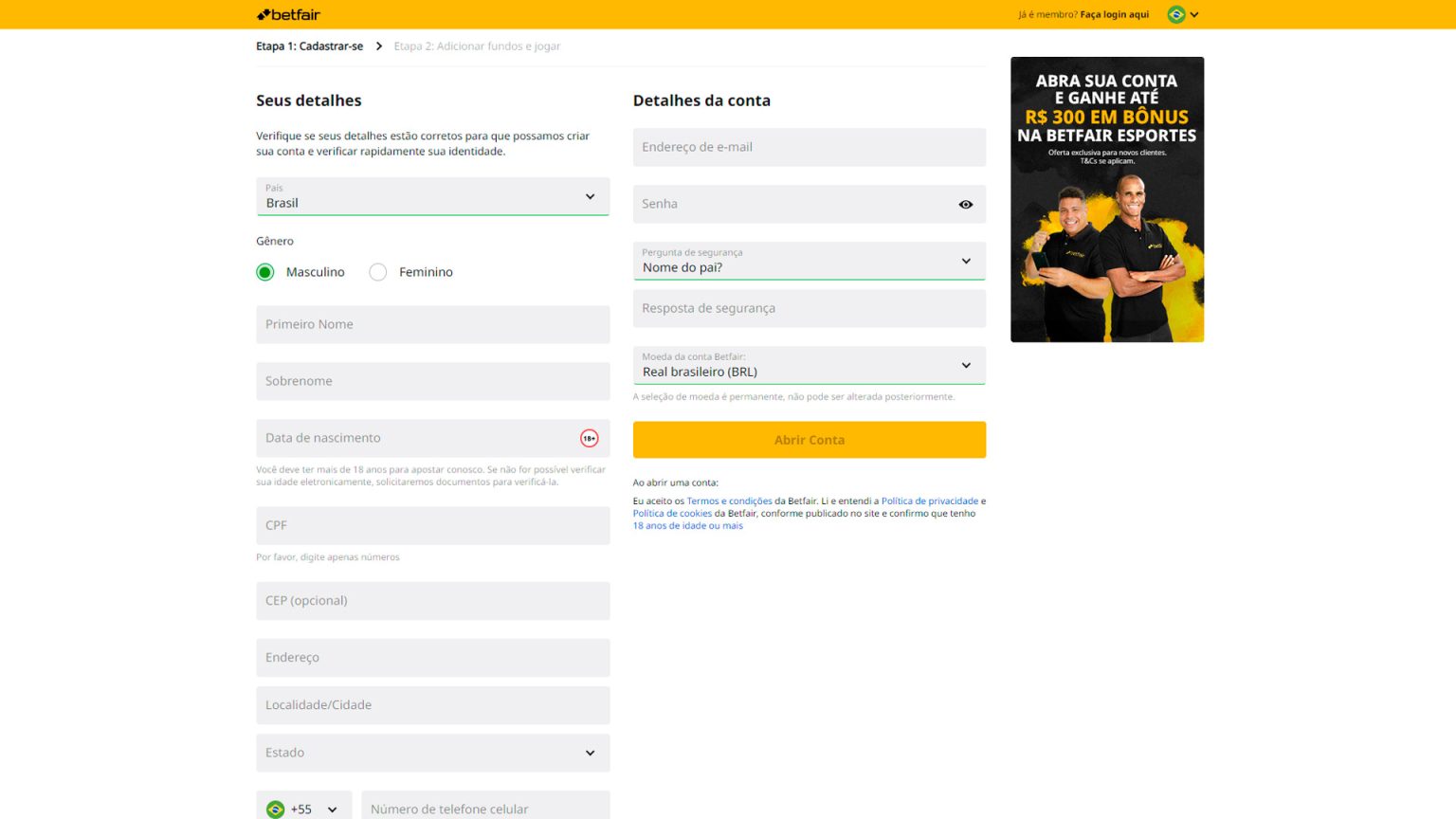Focus the Número de telefone celular field

coord(485,807)
